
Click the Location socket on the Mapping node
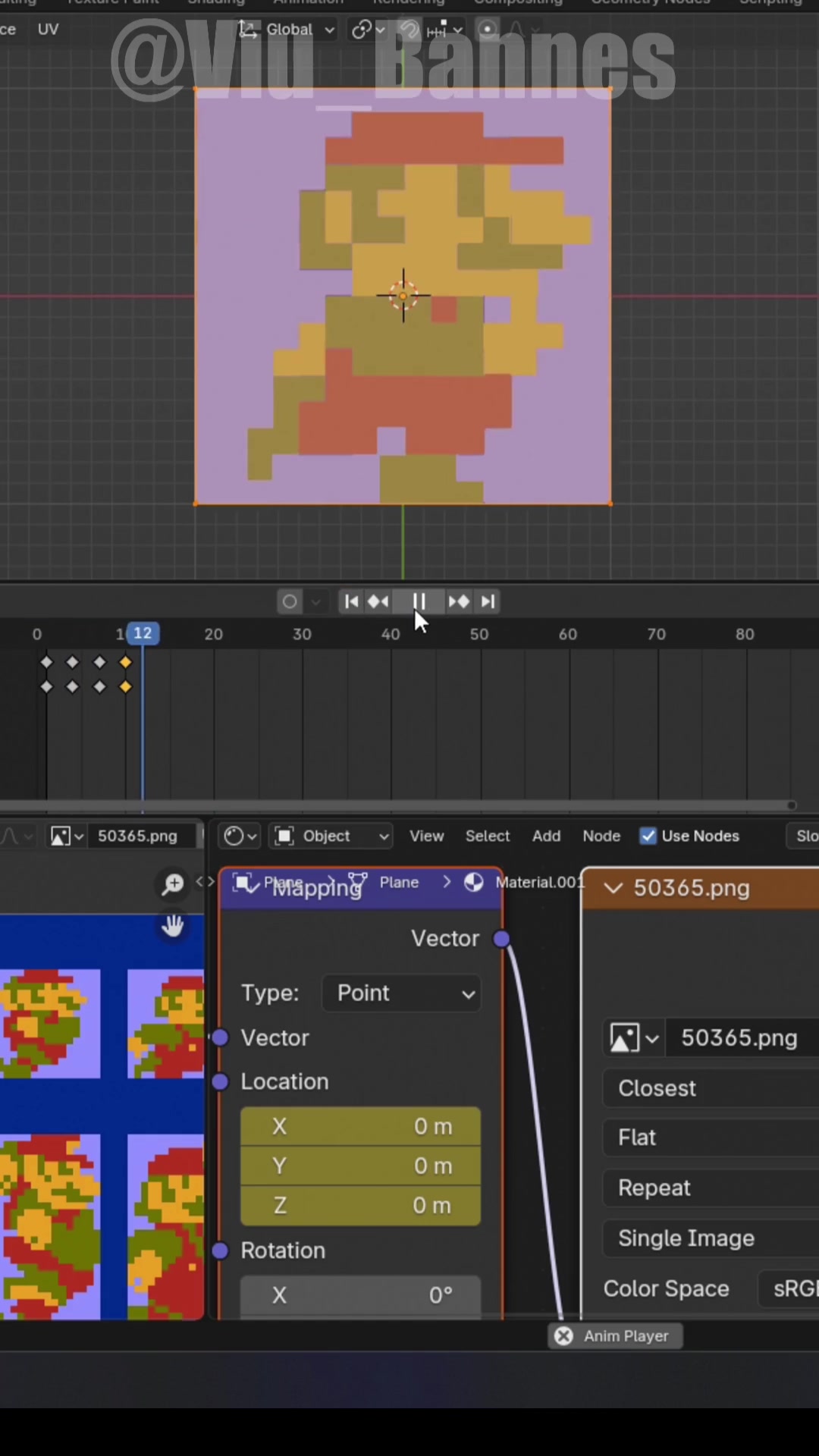[220, 1081]
